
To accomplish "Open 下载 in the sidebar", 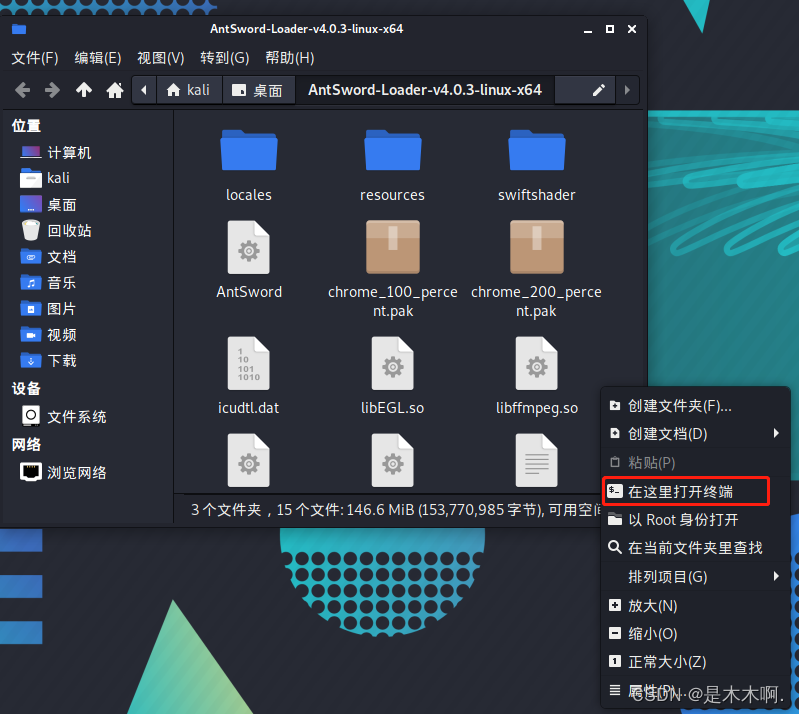I will [48, 360].
